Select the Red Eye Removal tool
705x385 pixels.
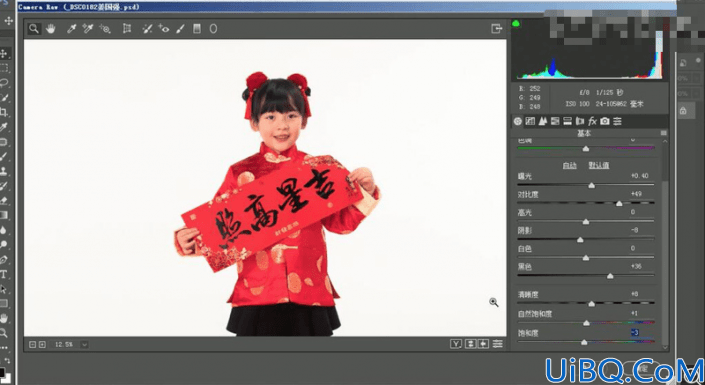pos(164,29)
